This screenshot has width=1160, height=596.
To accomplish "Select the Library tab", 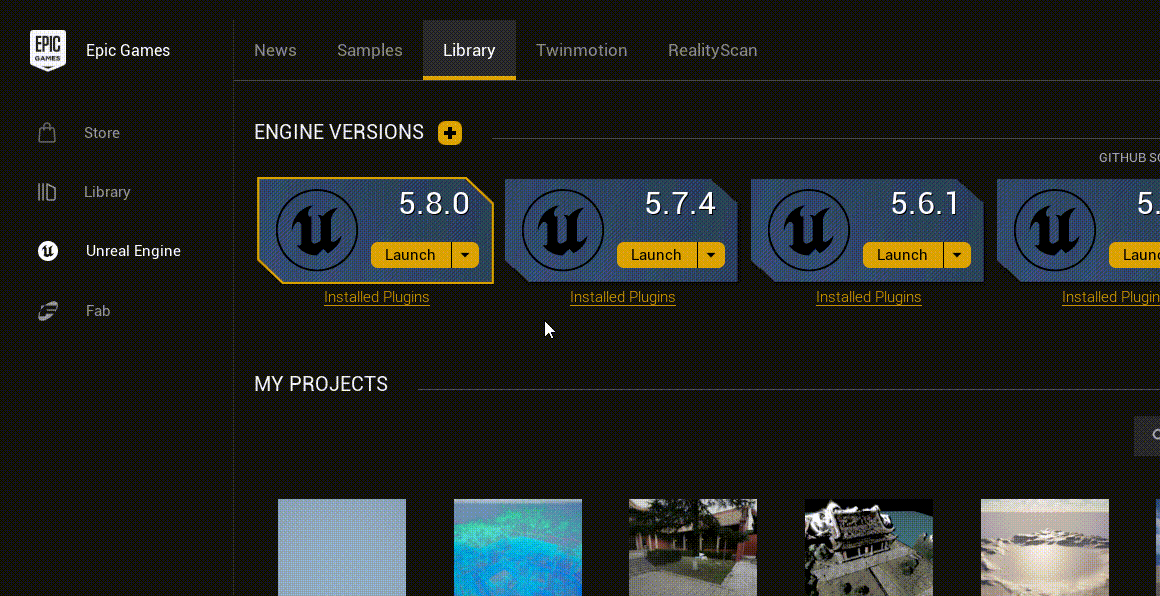I will pyautogui.click(x=469, y=50).
